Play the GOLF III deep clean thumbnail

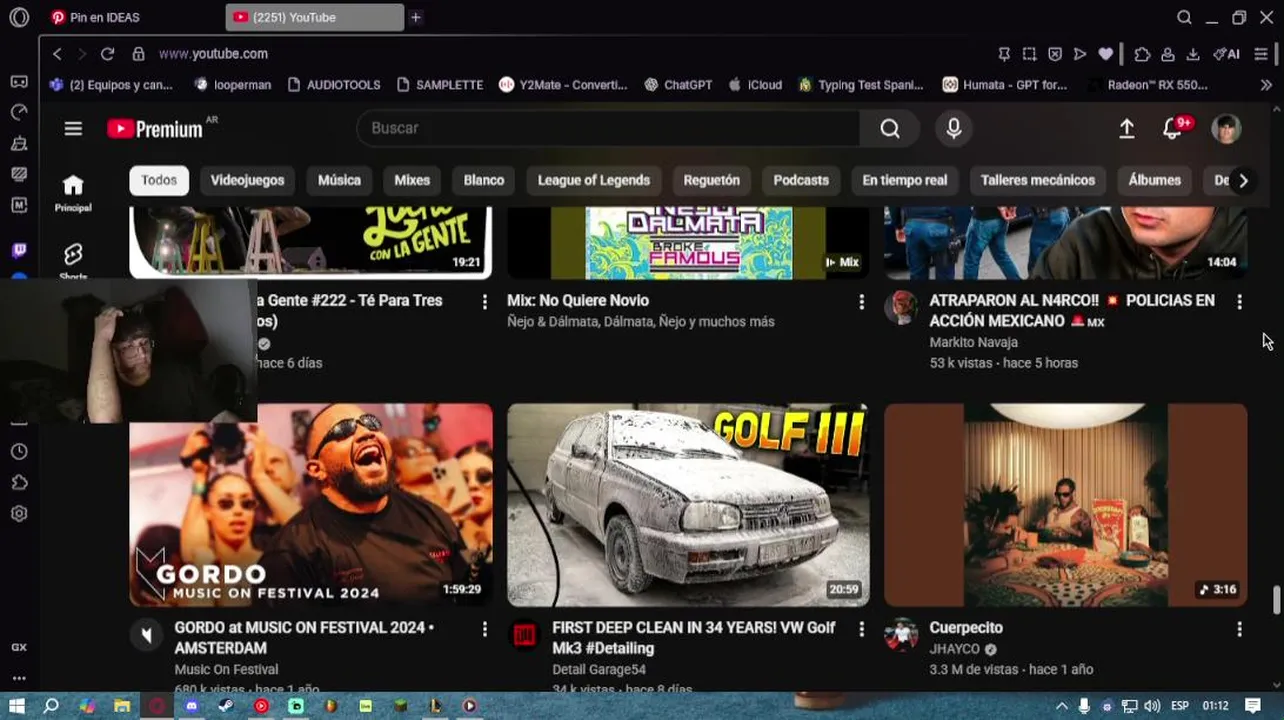click(x=688, y=505)
